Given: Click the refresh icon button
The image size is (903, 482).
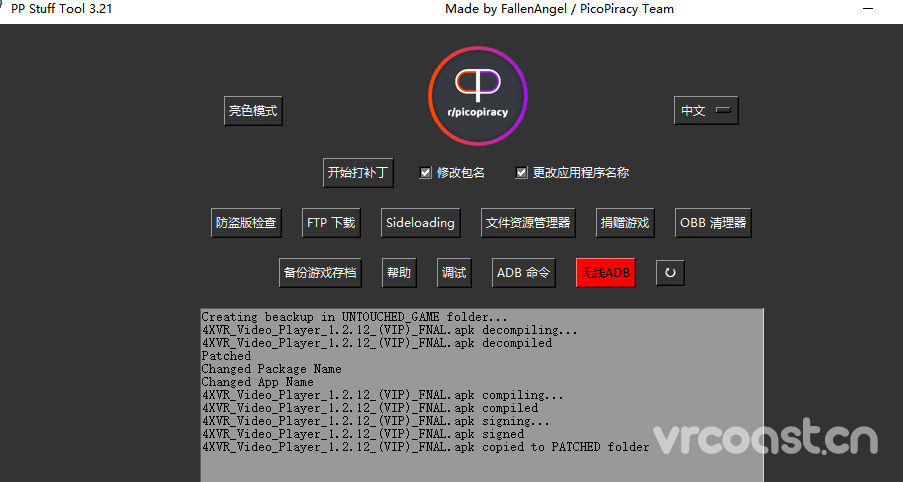Looking at the screenshot, I should tap(670, 272).
